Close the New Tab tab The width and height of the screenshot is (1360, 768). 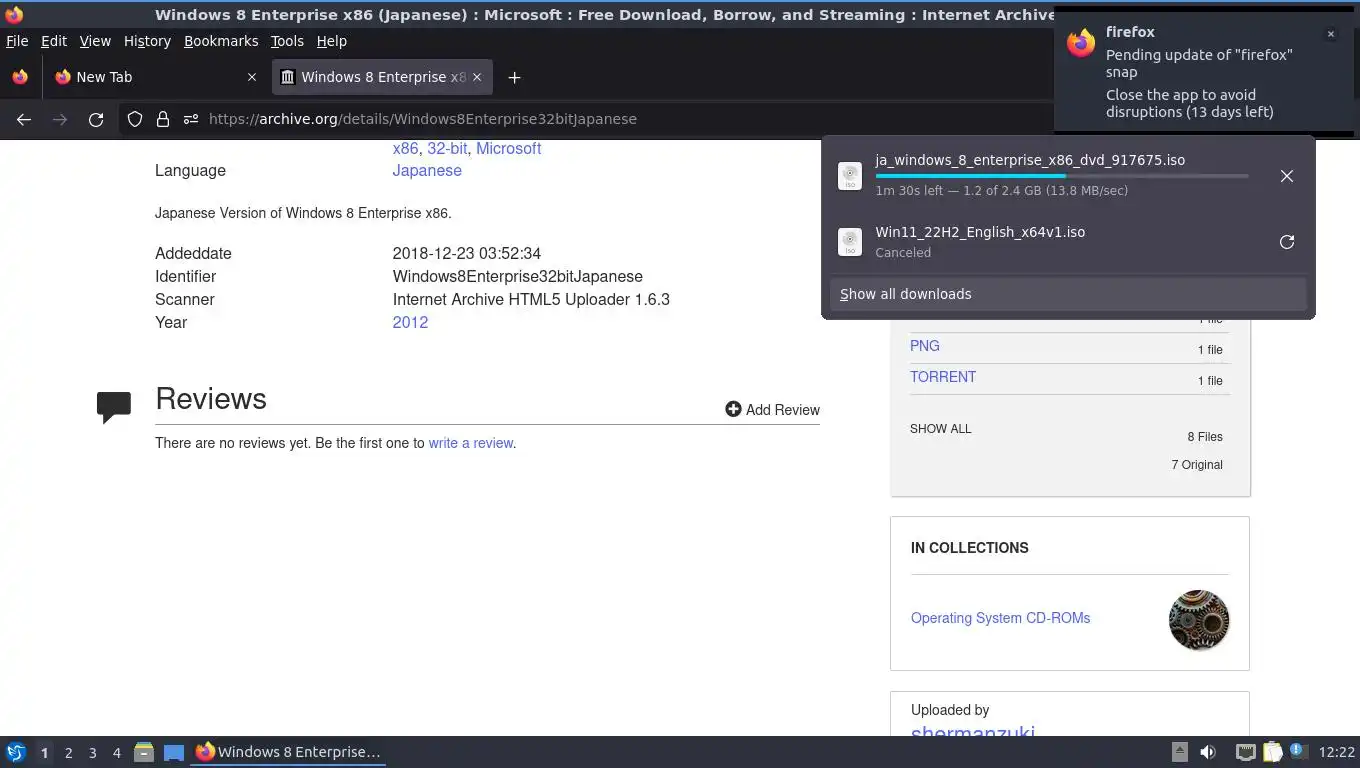tap(252, 77)
